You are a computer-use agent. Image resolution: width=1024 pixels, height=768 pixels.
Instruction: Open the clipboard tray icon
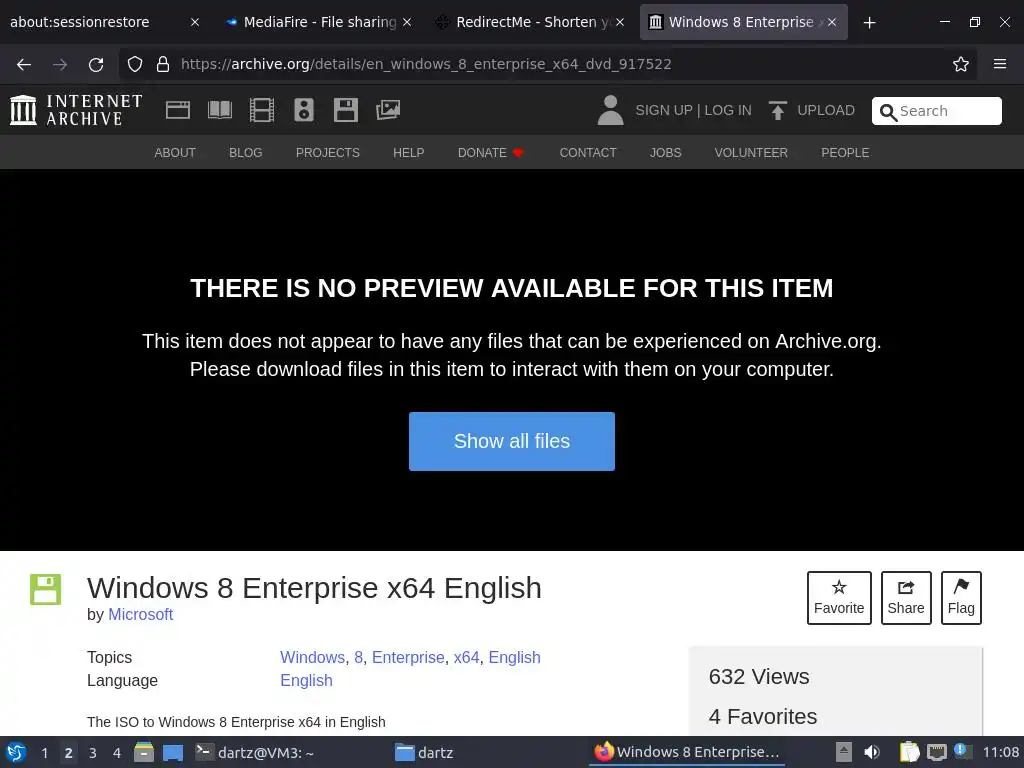click(909, 752)
